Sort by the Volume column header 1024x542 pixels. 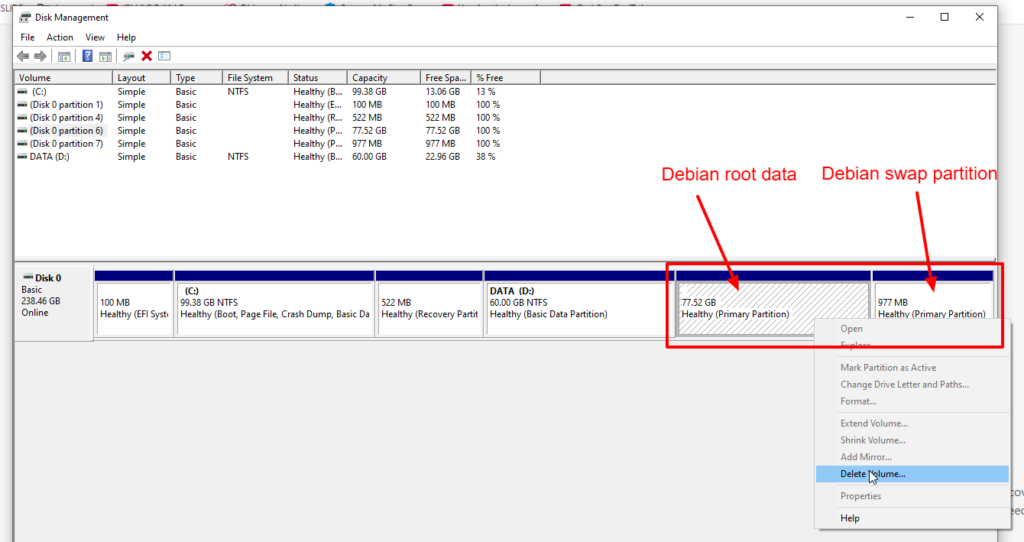[x=63, y=78]
